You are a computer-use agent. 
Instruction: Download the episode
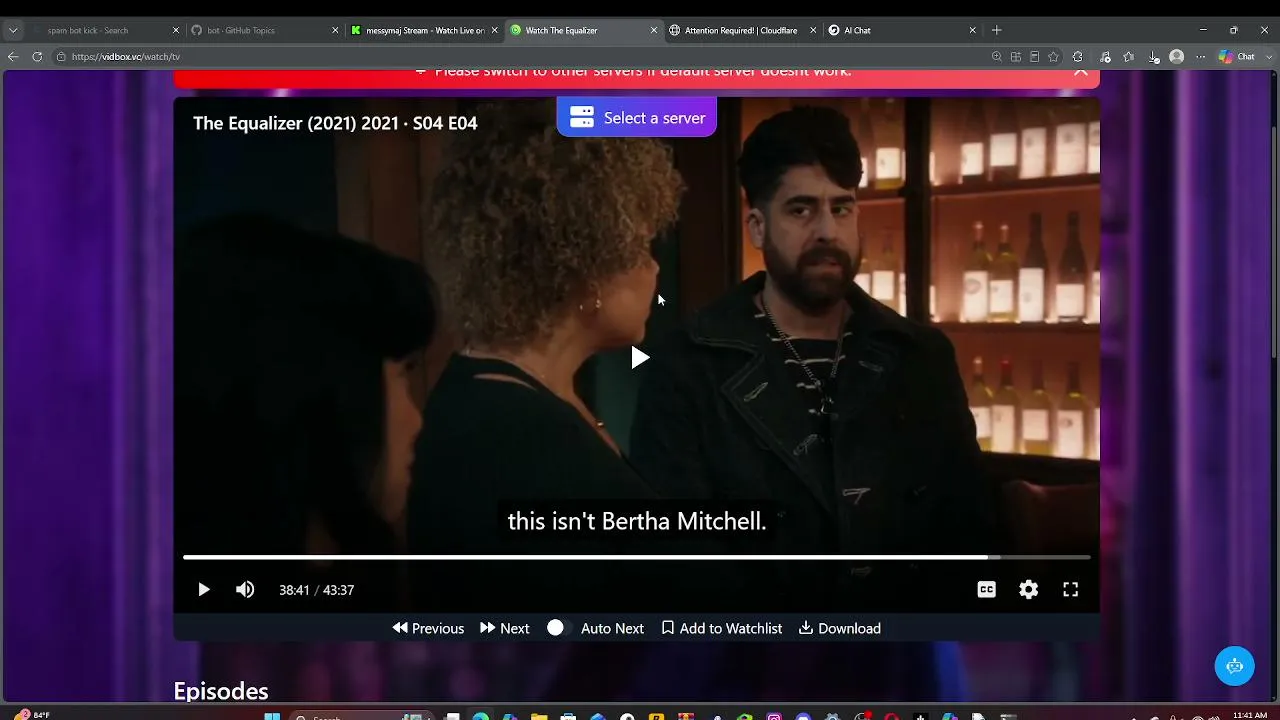pyautogui.click(x=840, y=628)
